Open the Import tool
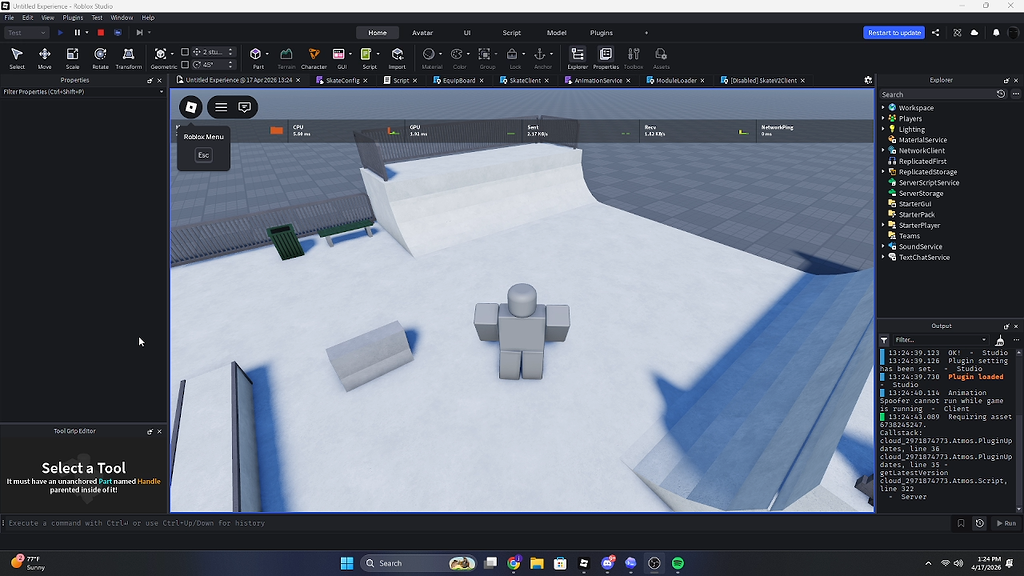 (x=397, y=57)
